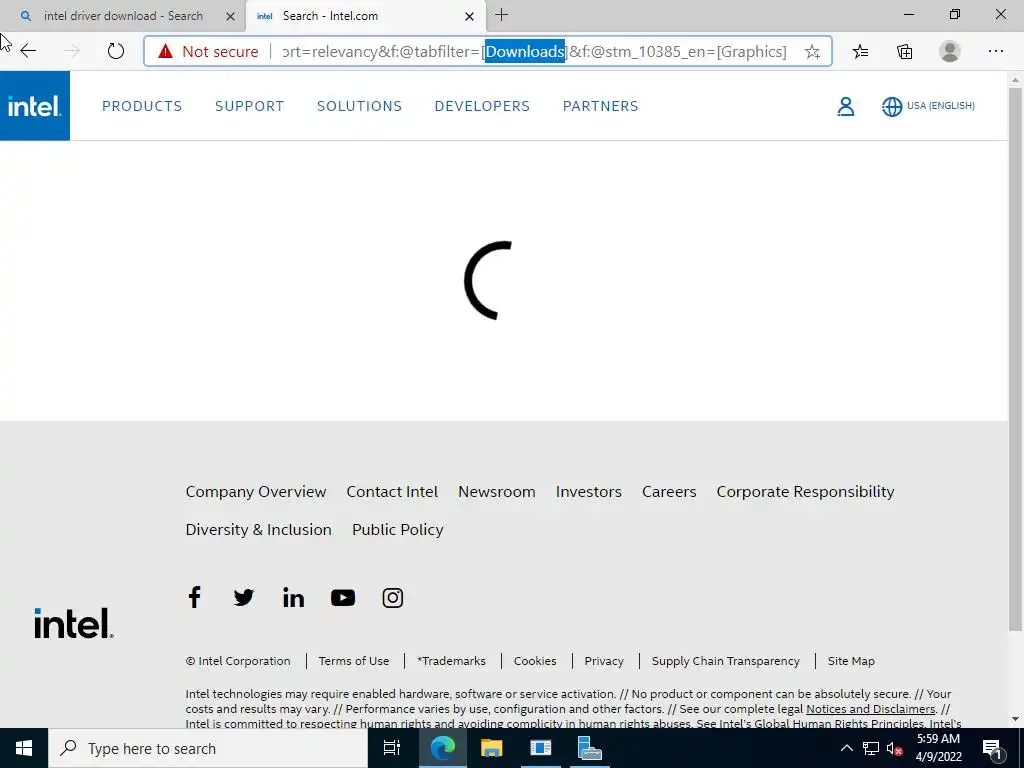Open the SUPPORT menu
Screen dimensions: 1024x768
click(249, 106)
